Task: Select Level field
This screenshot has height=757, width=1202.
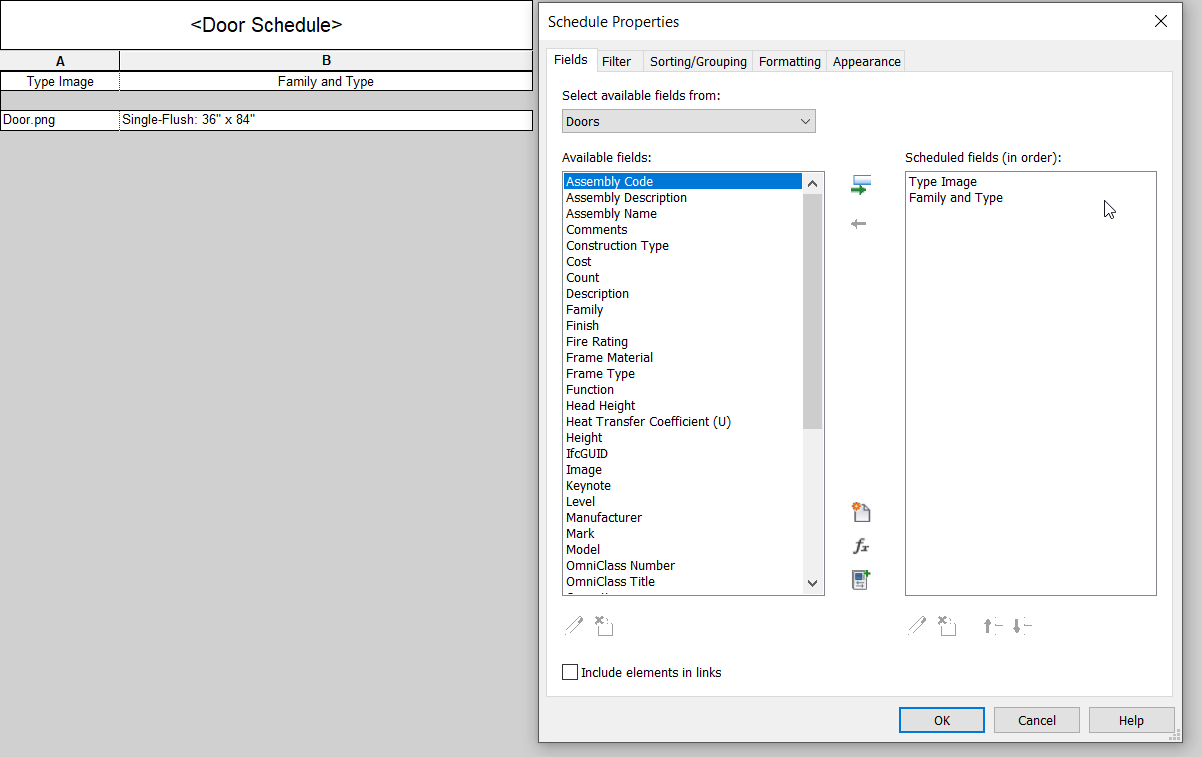Action: click(x=683, y=502)
